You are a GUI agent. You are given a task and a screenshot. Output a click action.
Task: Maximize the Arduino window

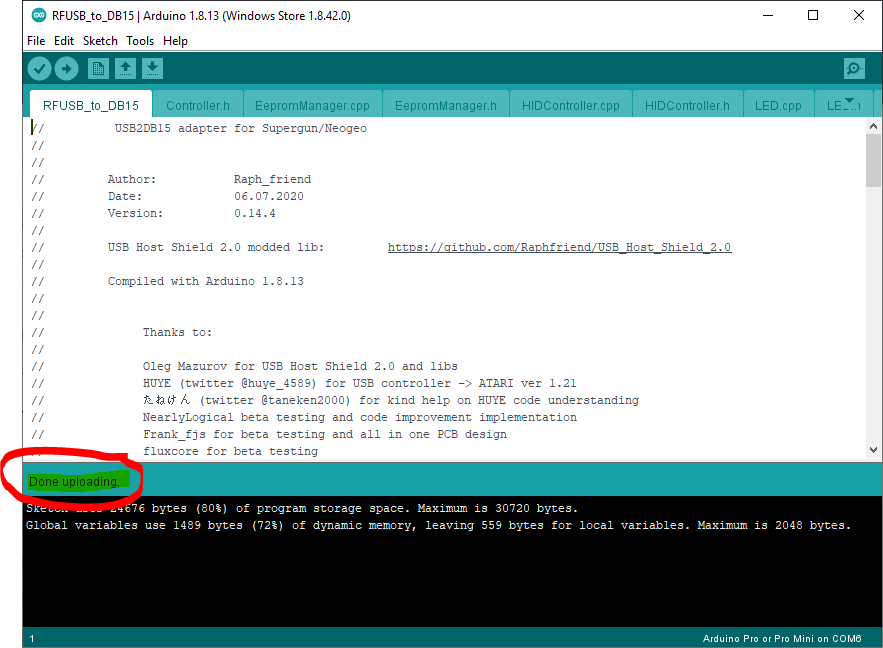point(813,15)
